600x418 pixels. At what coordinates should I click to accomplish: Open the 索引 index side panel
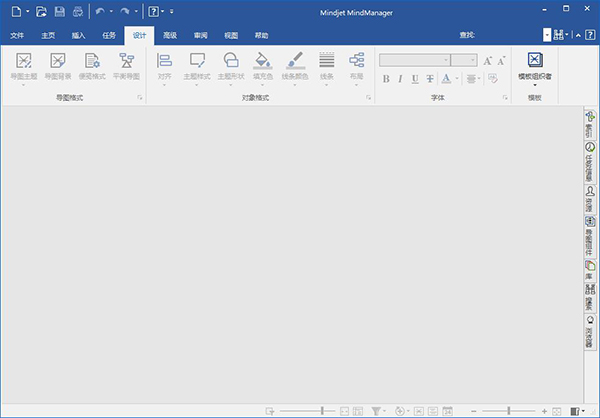point(590,124)
